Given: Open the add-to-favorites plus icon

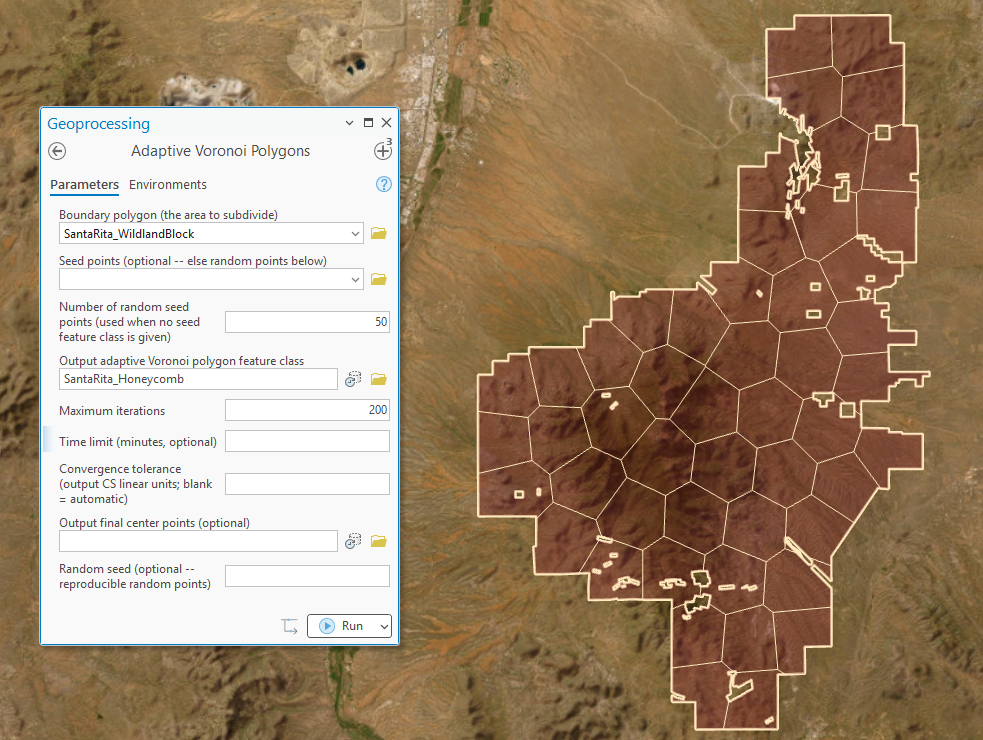Looking at the screenshot, I should 382,151.
